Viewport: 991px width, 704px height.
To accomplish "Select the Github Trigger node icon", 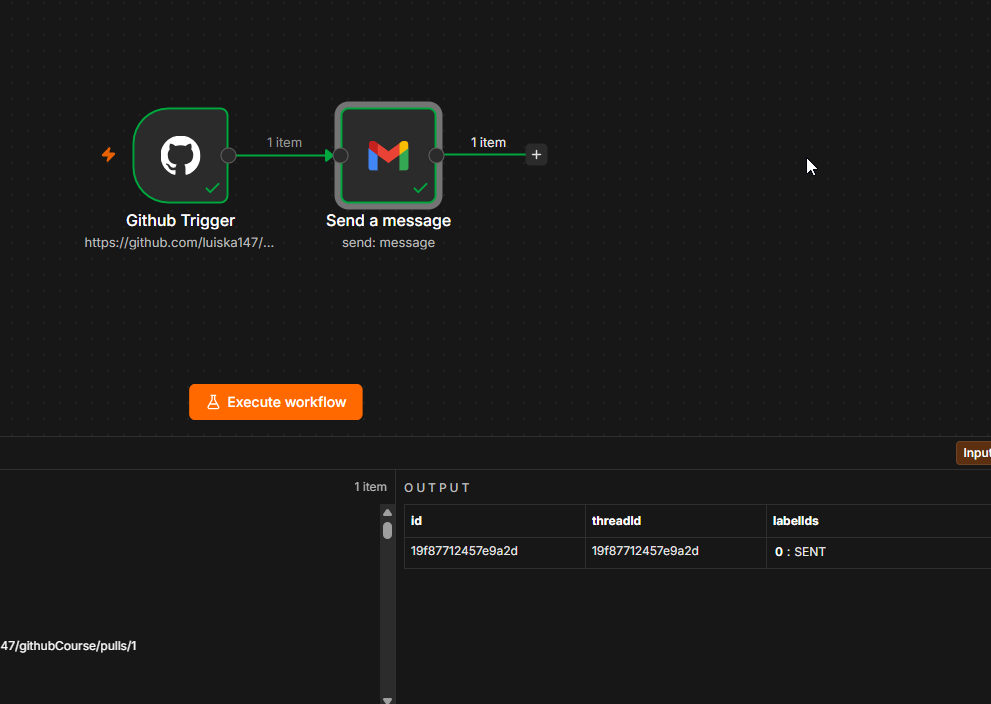I will click(x=180, y=155).
